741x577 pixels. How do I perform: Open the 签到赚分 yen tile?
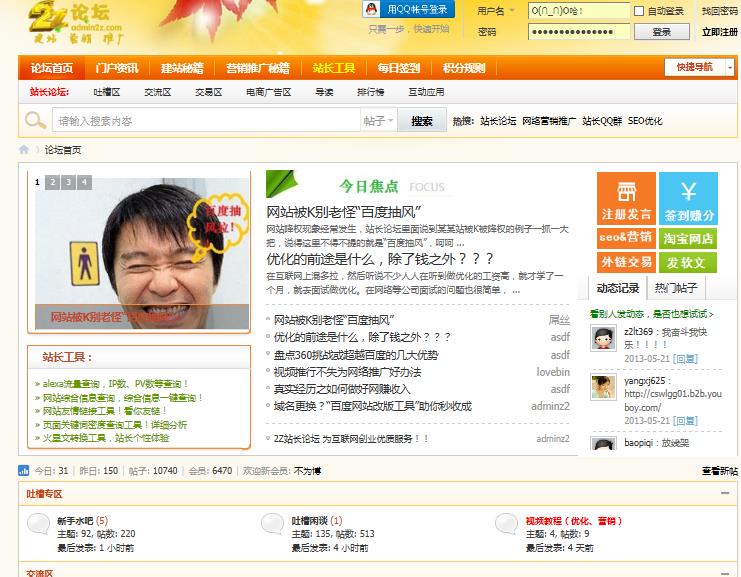tap(688, 198)
